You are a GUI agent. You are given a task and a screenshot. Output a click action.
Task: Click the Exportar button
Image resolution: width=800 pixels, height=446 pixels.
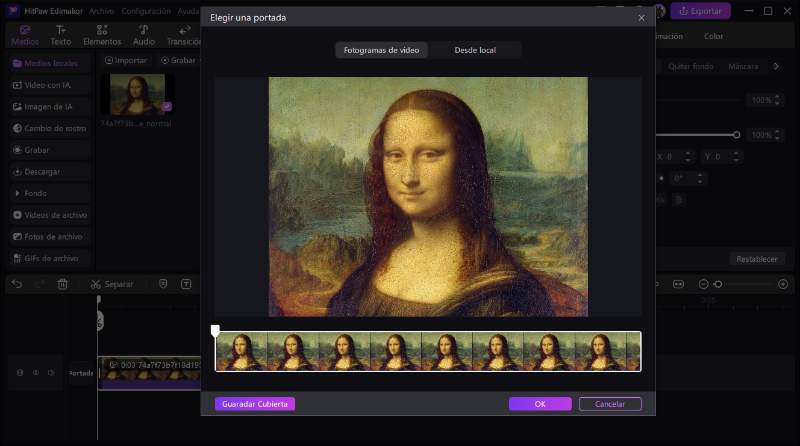click(701, 11)
